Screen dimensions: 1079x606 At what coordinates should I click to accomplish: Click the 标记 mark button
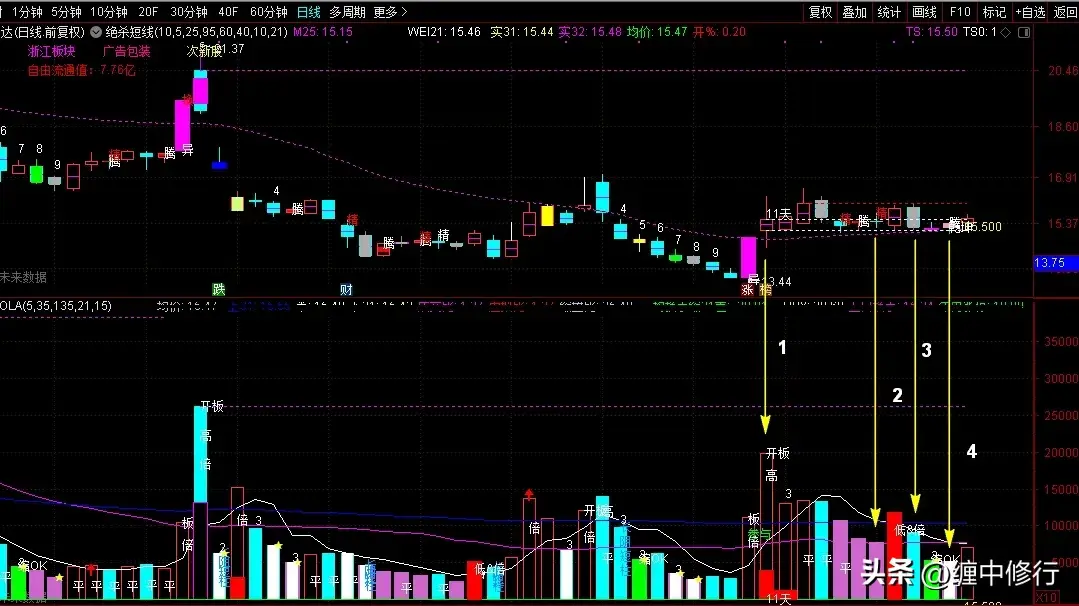tap(994, 12)
